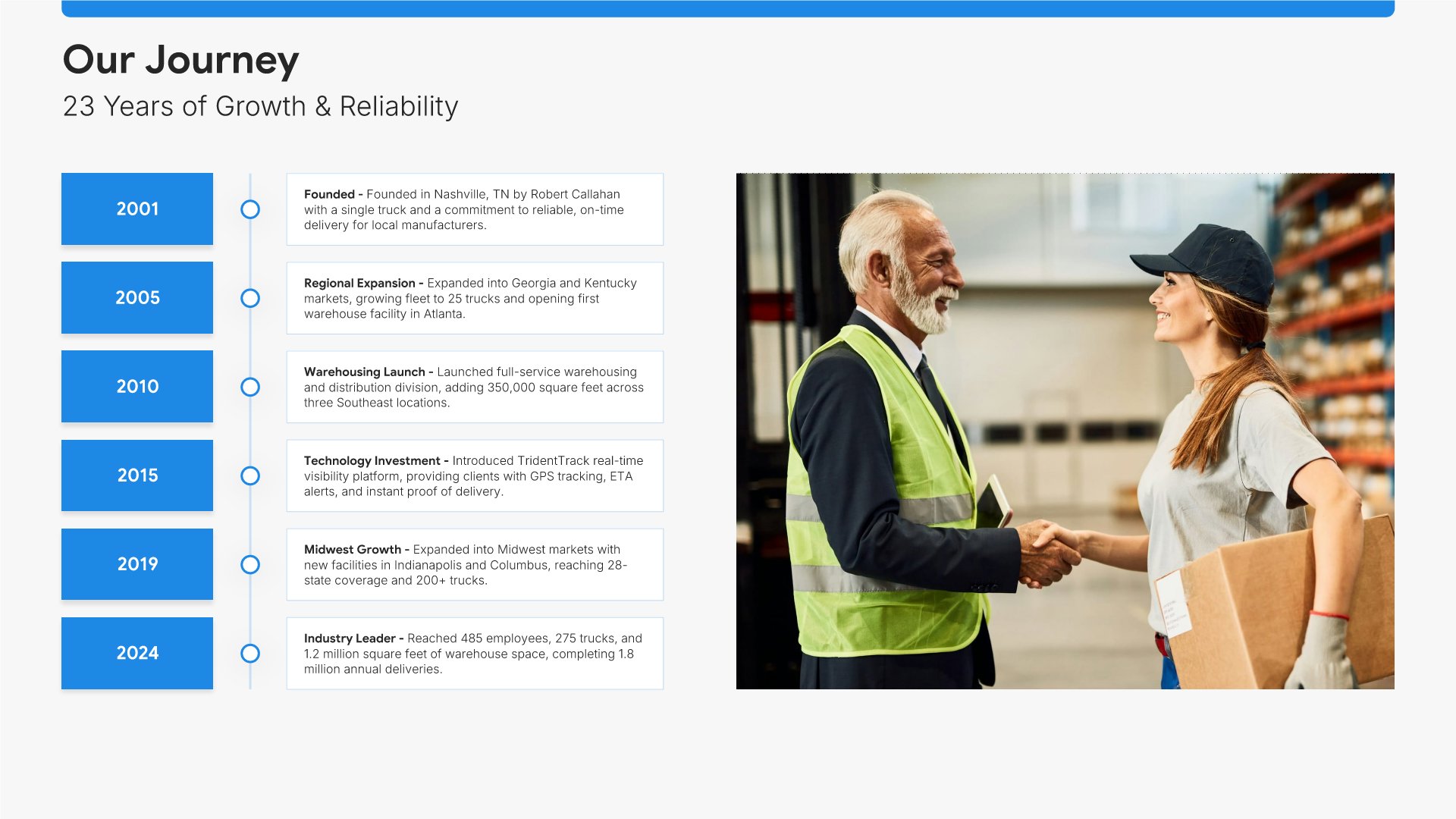Image resolution: width=1456 pixels, height=819 pixels.
Task: Select the blue 2001 year box
Action: [x=137, y=209]
